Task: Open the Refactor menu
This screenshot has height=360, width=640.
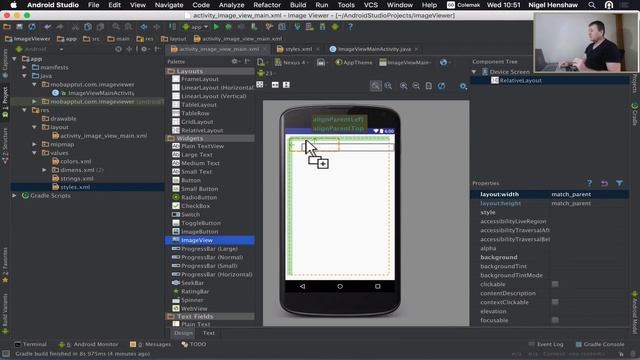Action: click(x=267, y=5)
